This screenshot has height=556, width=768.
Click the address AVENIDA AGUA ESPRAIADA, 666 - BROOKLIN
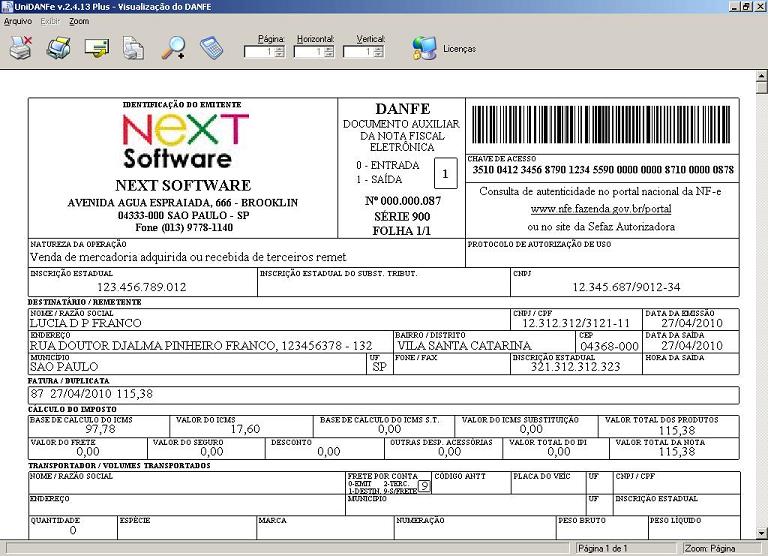[x=183, y=203]
